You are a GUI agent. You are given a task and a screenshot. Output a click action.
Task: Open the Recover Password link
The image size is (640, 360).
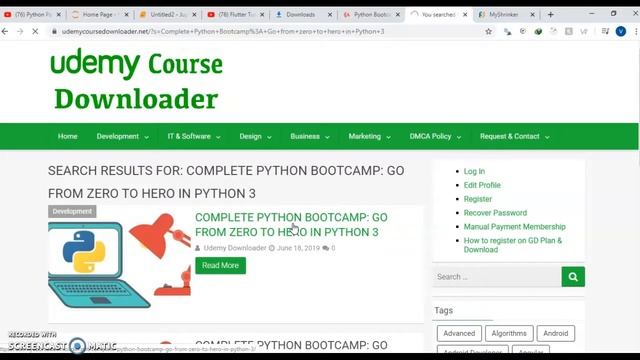pos(495,213)
